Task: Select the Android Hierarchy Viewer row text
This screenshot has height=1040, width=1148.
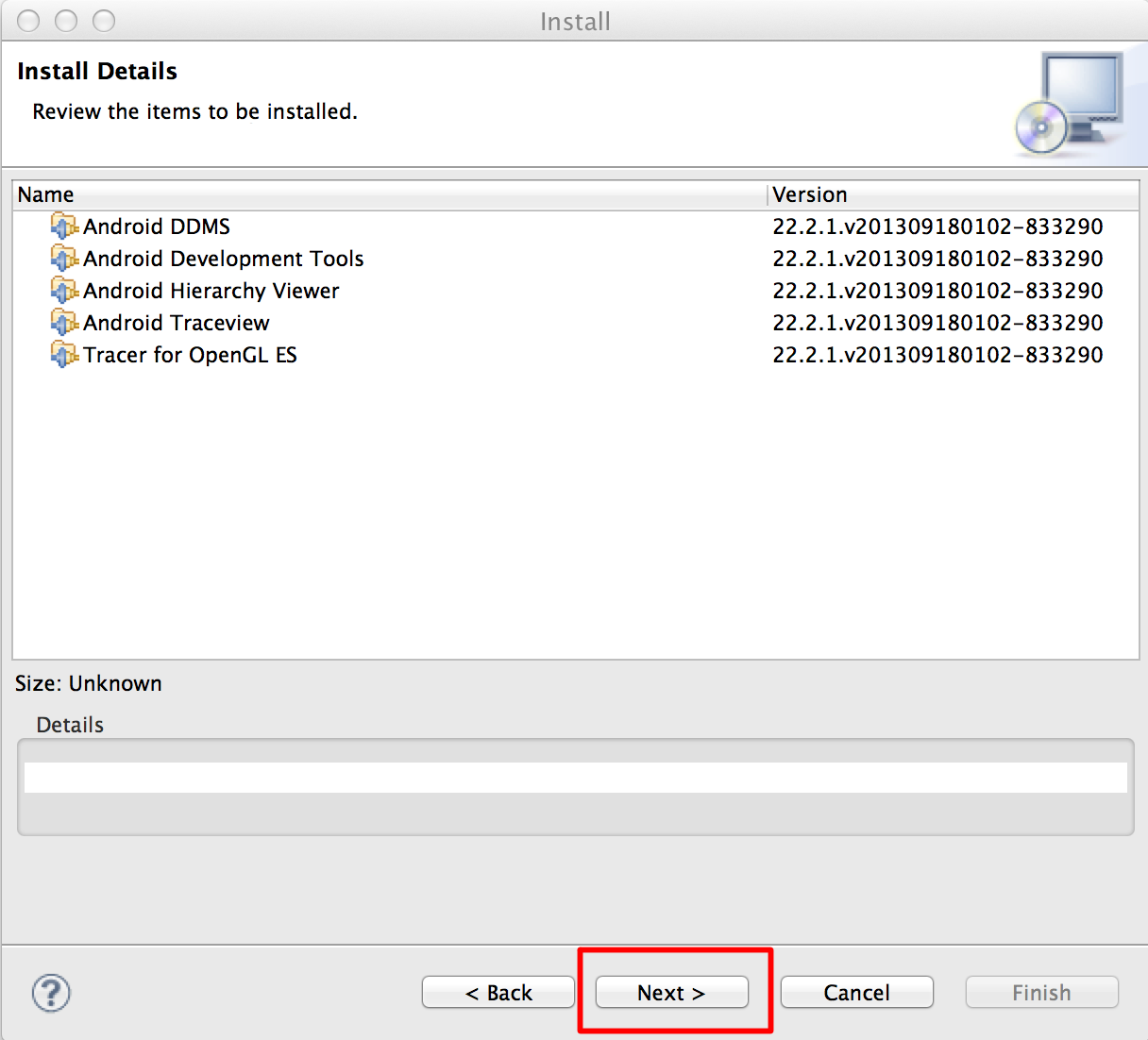Action: (211, 291)
